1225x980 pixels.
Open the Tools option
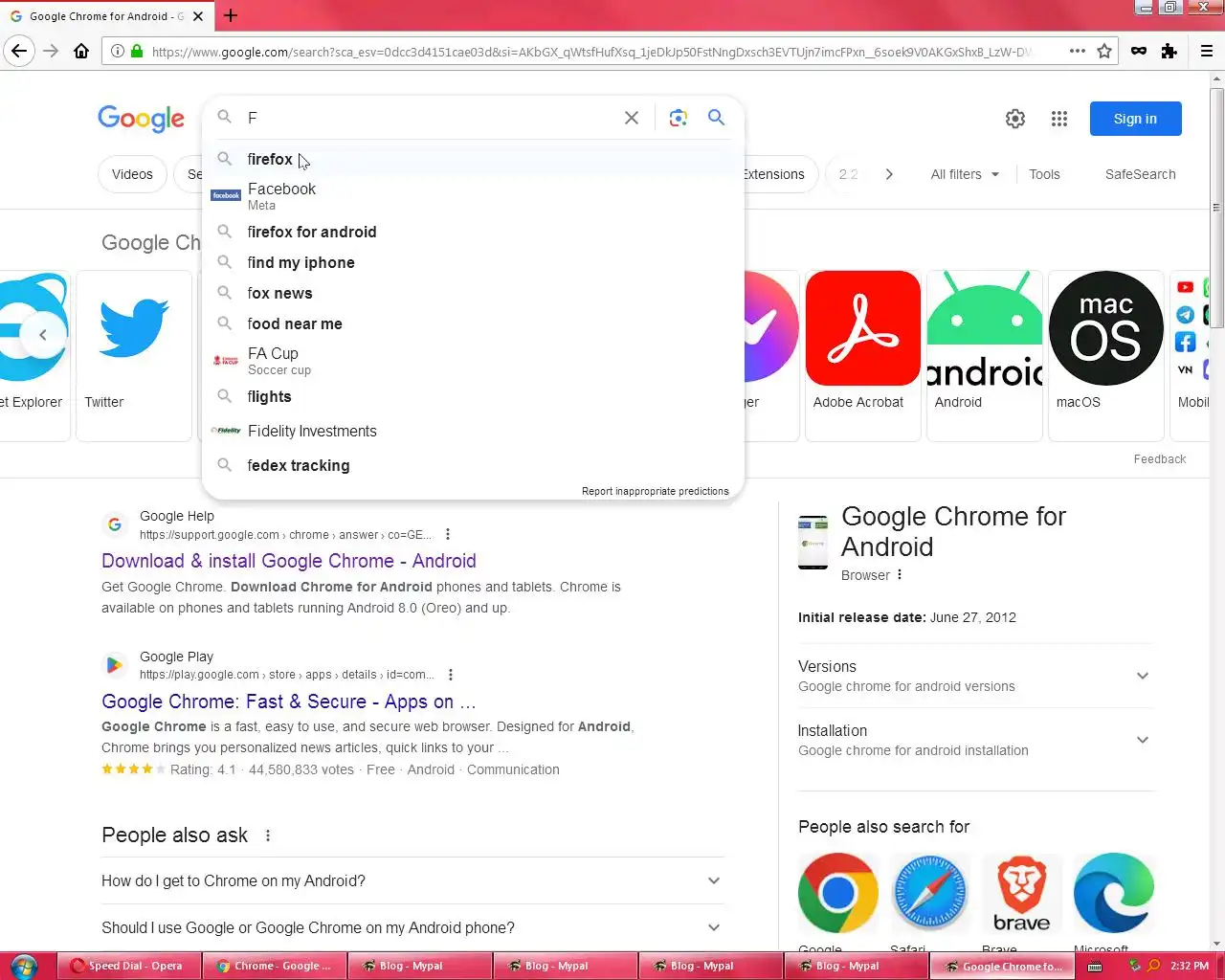tap(1044, 174)
